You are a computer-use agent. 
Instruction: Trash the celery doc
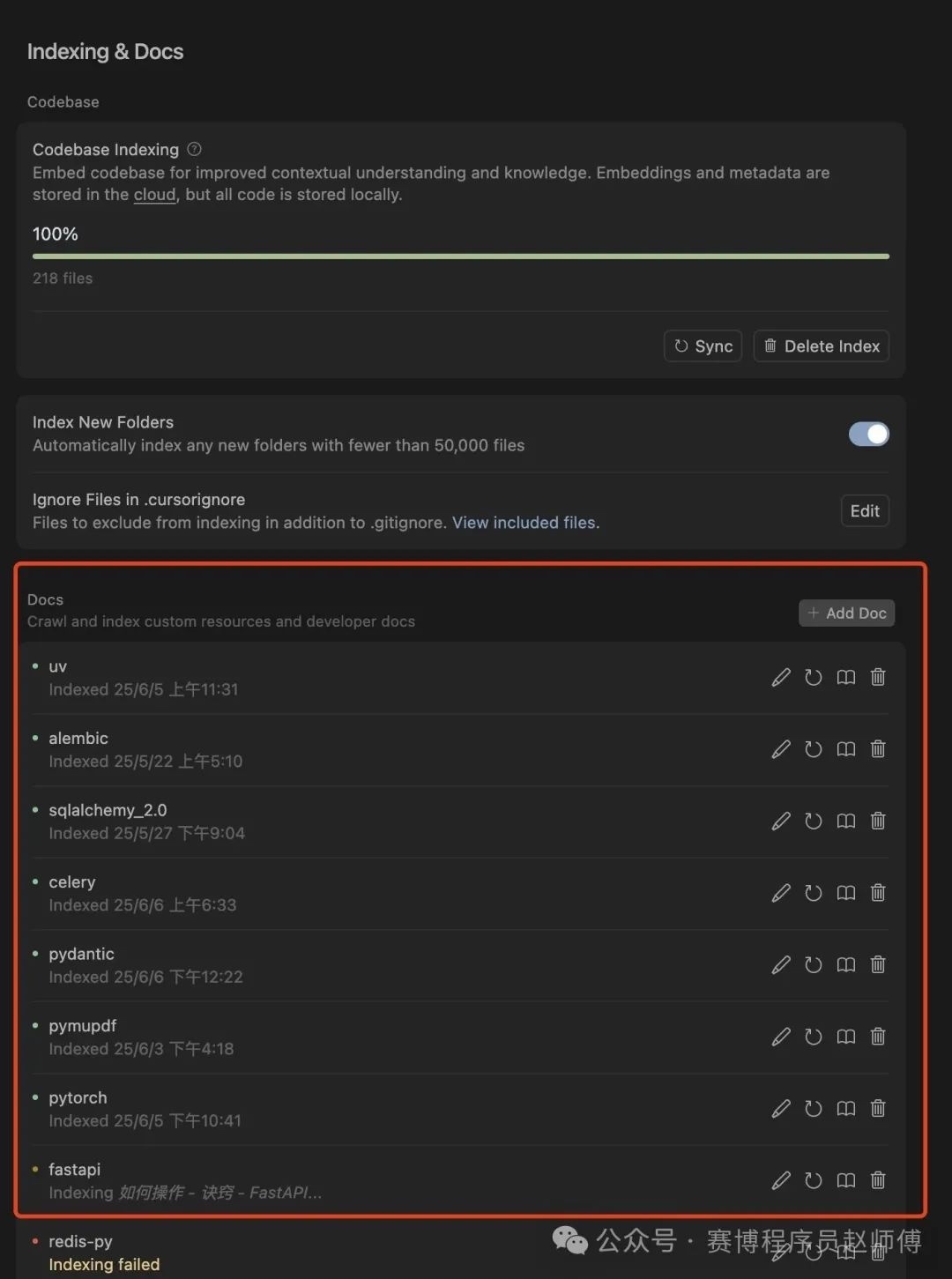point(878,893)
